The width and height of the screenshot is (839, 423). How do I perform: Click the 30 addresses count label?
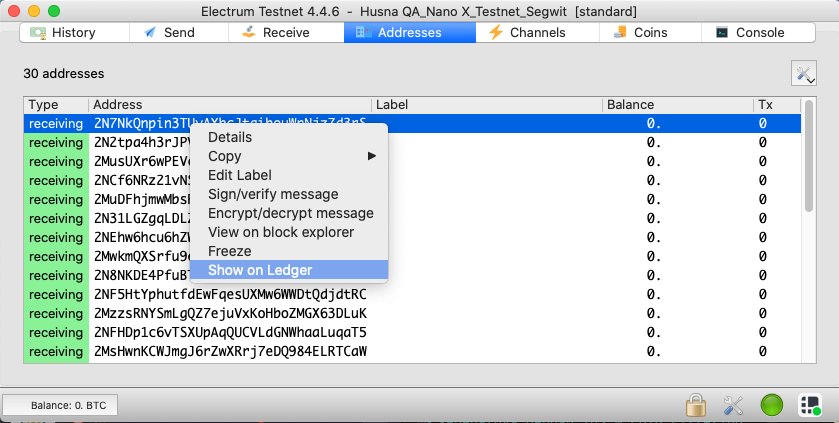click(x=64, y=74)
